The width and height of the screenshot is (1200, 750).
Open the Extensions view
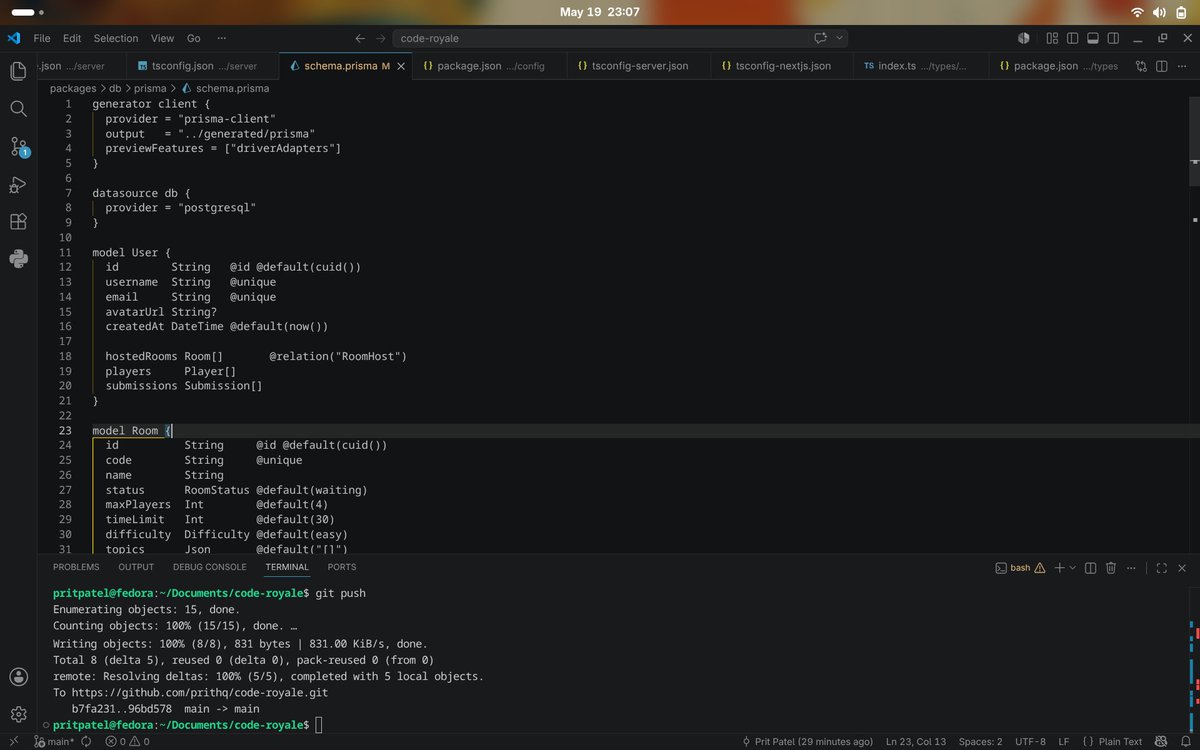pos(18,222)
